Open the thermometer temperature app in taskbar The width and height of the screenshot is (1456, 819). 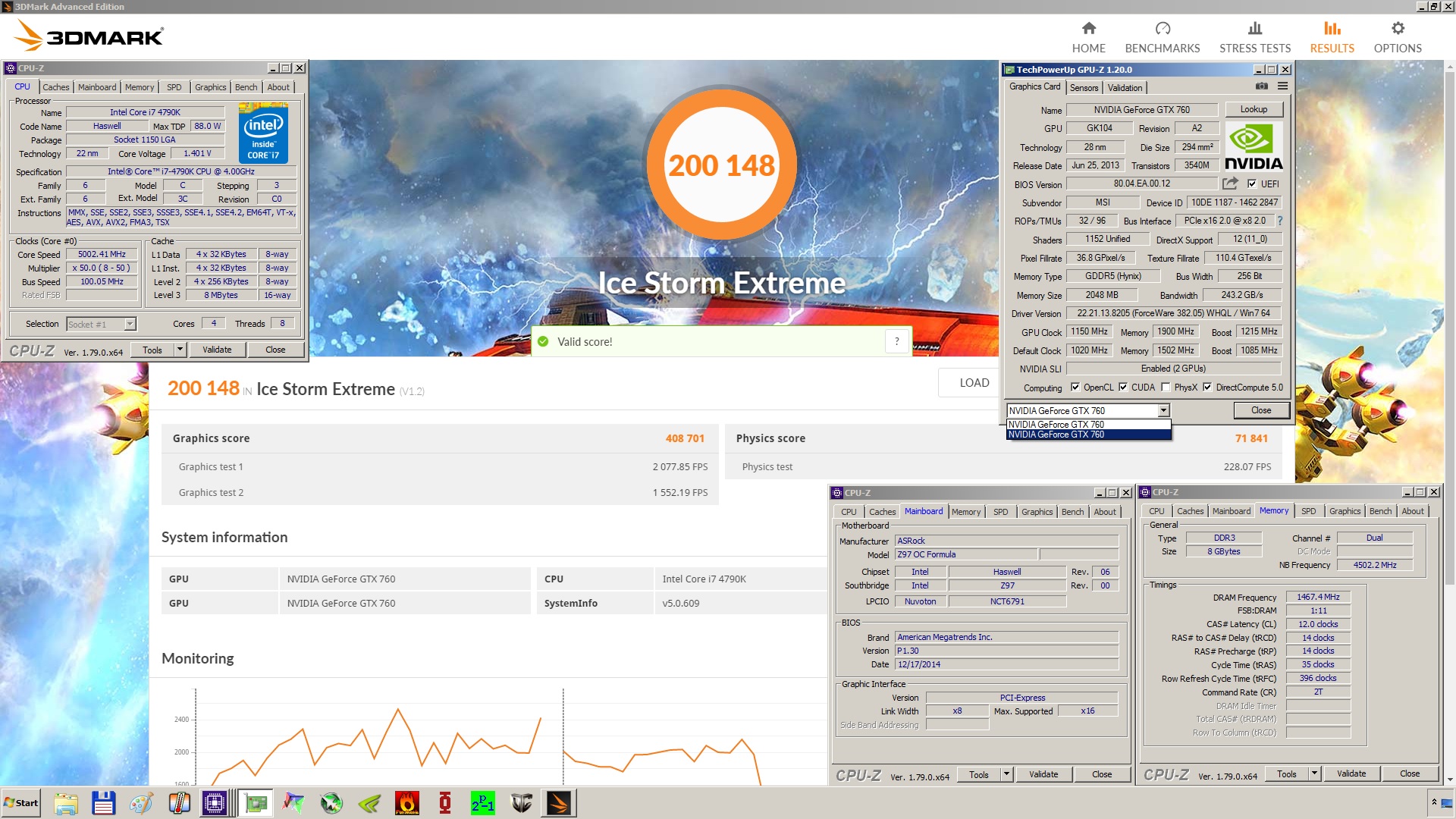[180, 803]
